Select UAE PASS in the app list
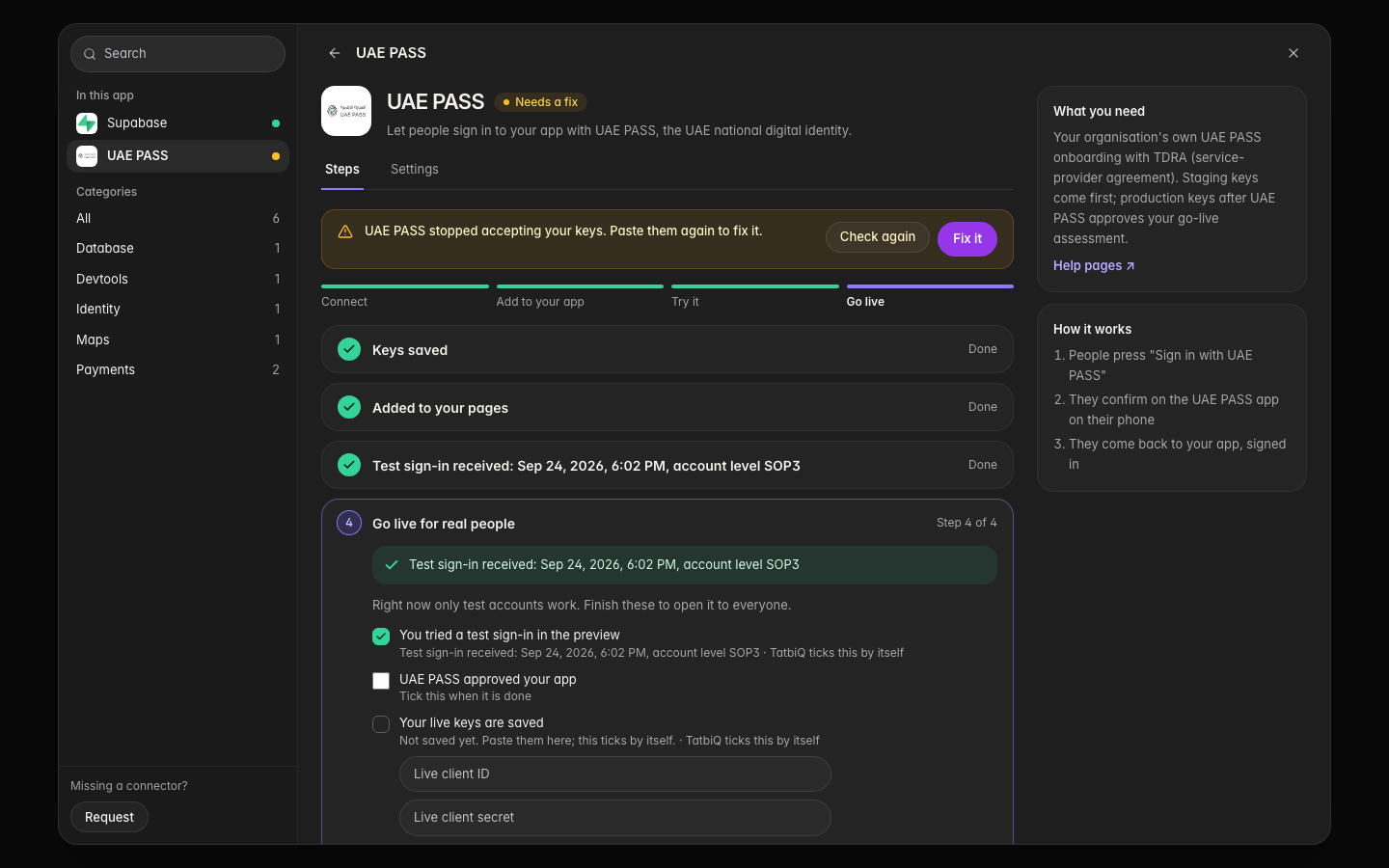The image size is (1389, 868). coord(178,156)
